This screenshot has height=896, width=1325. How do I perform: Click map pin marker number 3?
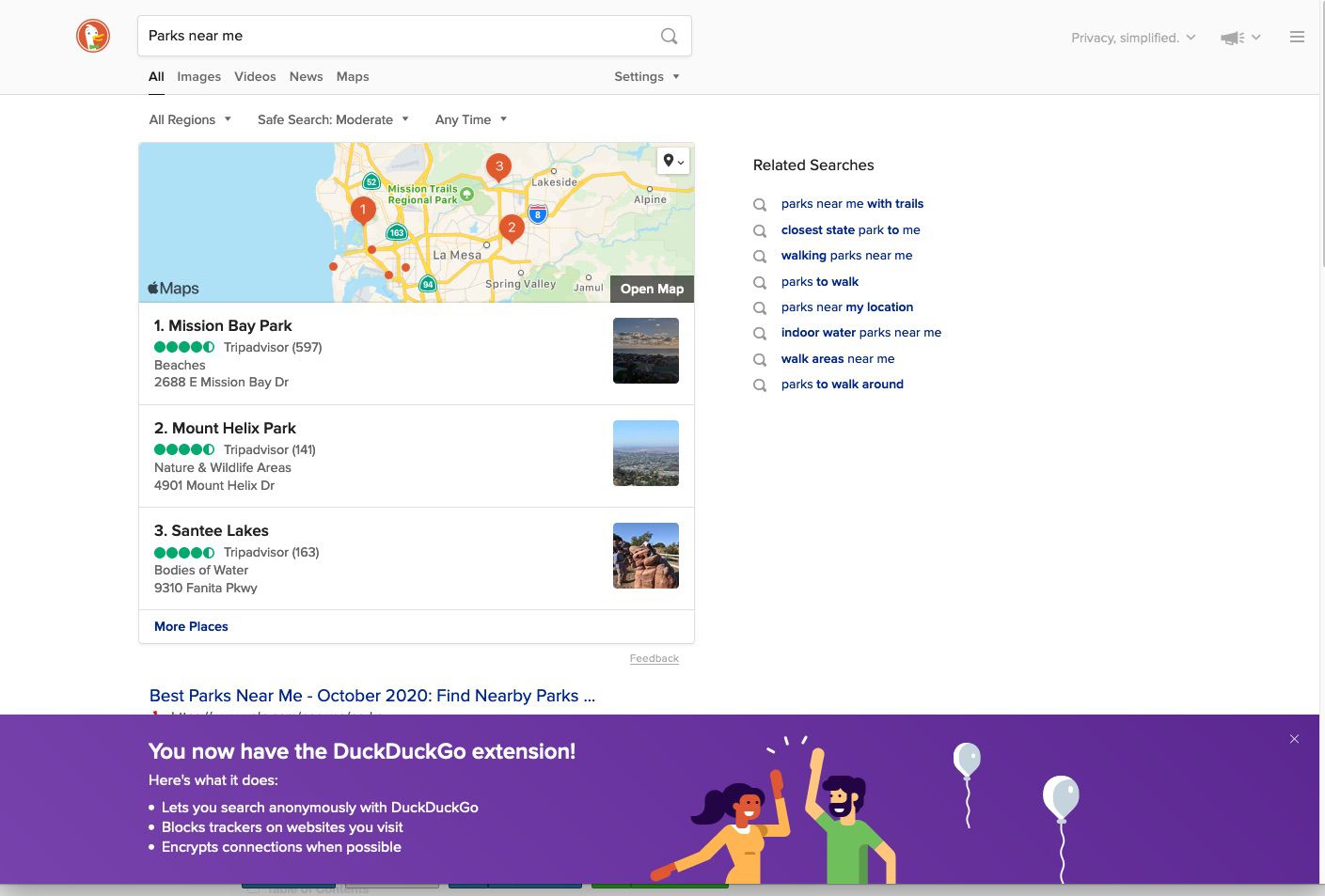[499, 167]
